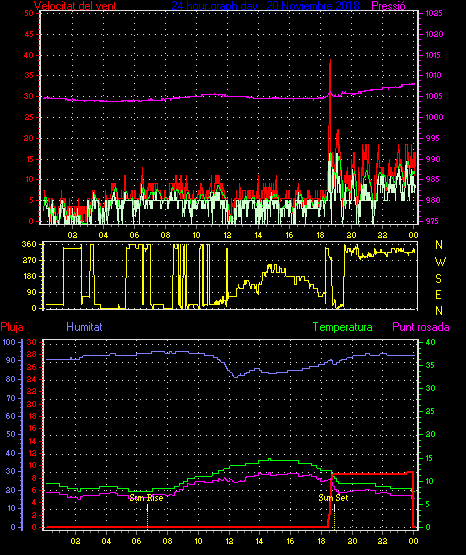Image resolution: width=466 pixels, height=555 pixels.
Task: Click the 26 value on rain axis
Action: (31, 367)
